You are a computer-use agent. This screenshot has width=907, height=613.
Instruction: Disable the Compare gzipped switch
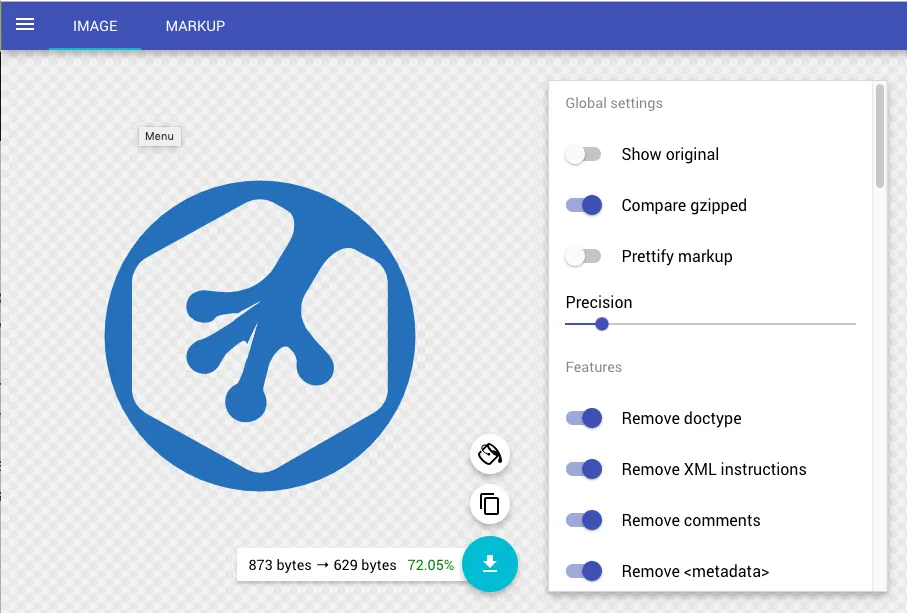tap(584, 206)
